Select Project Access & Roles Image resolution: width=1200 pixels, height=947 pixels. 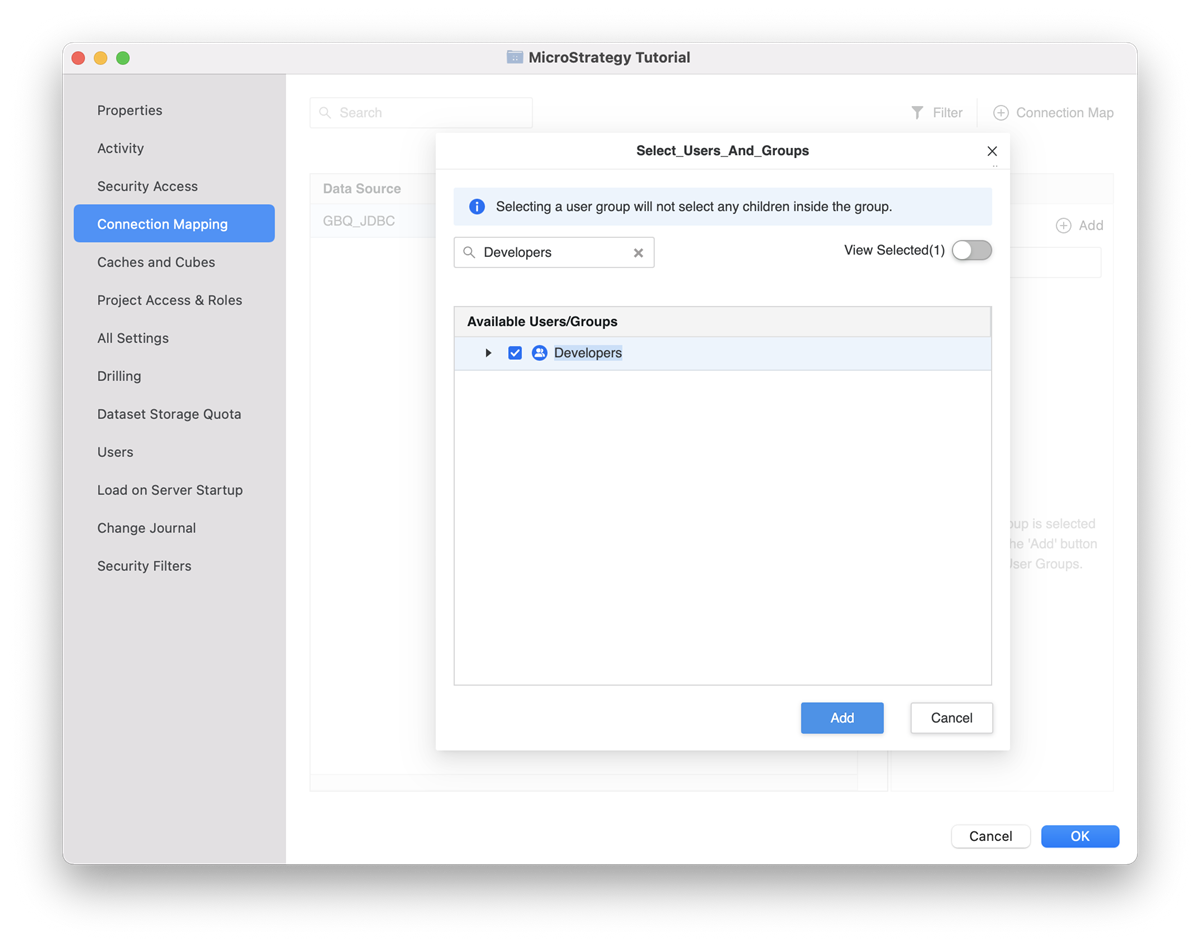click(169, 300)
